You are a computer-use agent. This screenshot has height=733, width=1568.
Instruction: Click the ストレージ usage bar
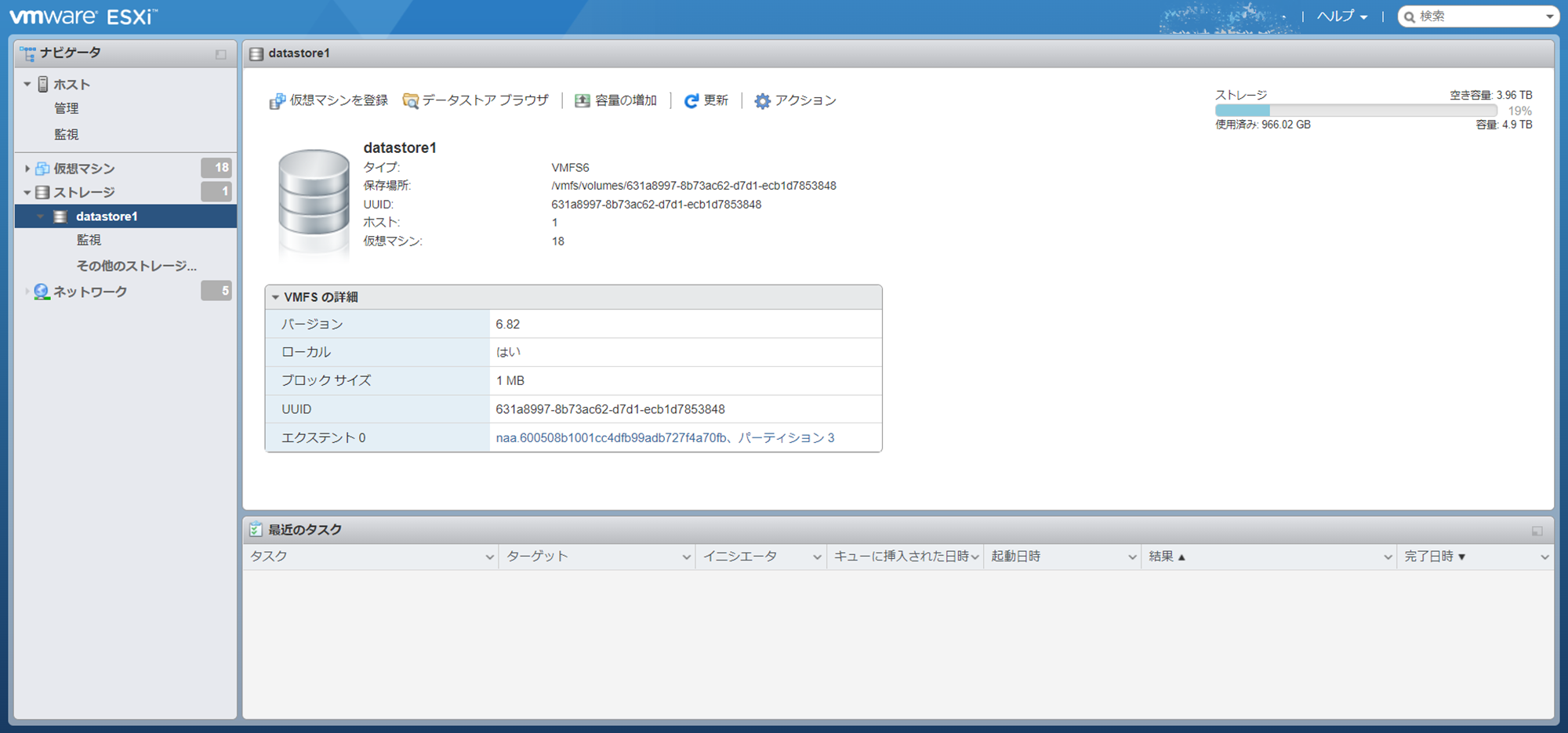point(1356,111)
